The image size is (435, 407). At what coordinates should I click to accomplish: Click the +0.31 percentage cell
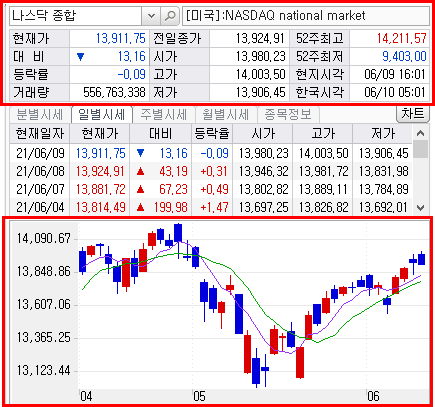click(214, 171)
